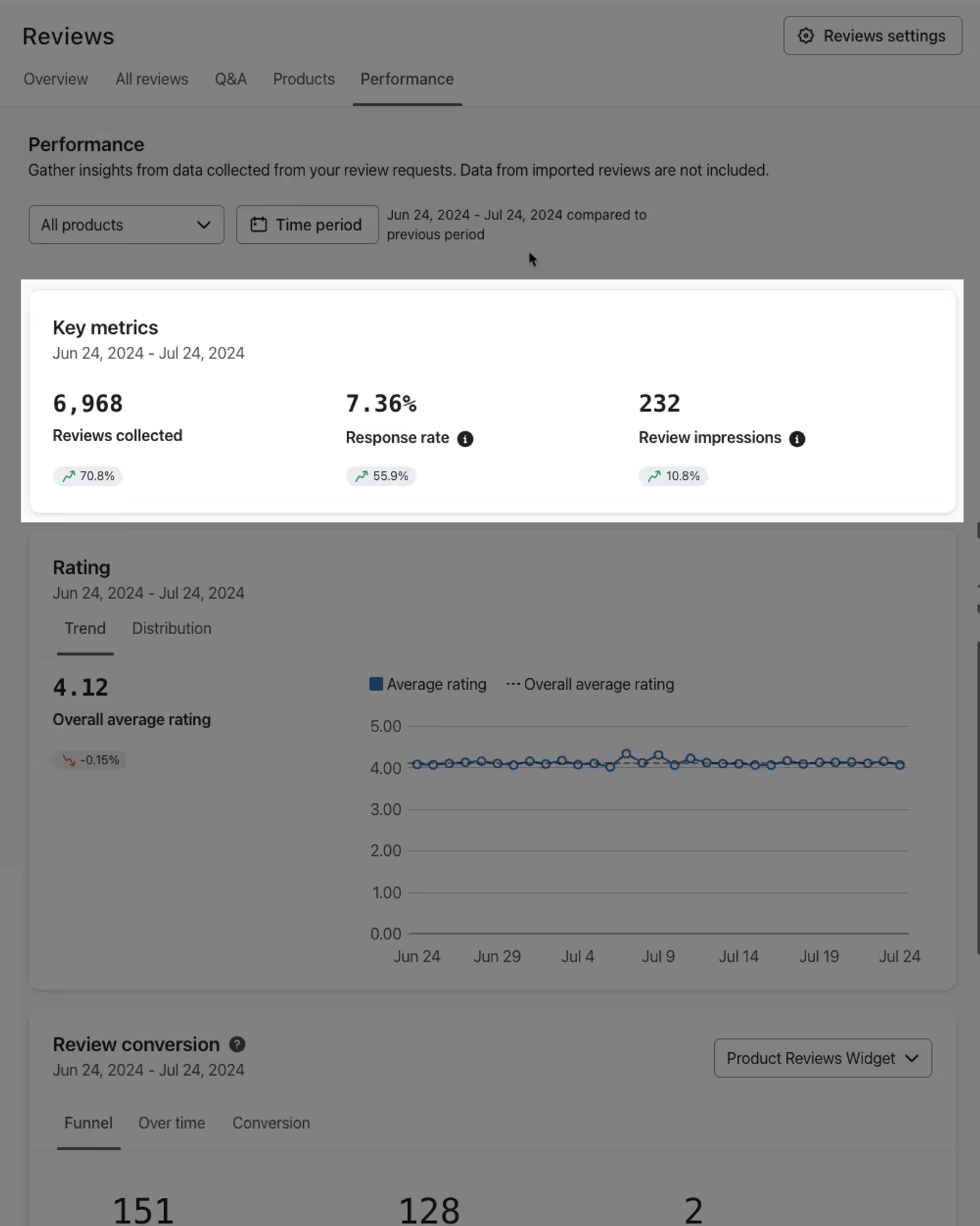The height and width of the screenshot is (1226, 980).
Task: Click the 232 review impressions value
Action: point(660,404)
